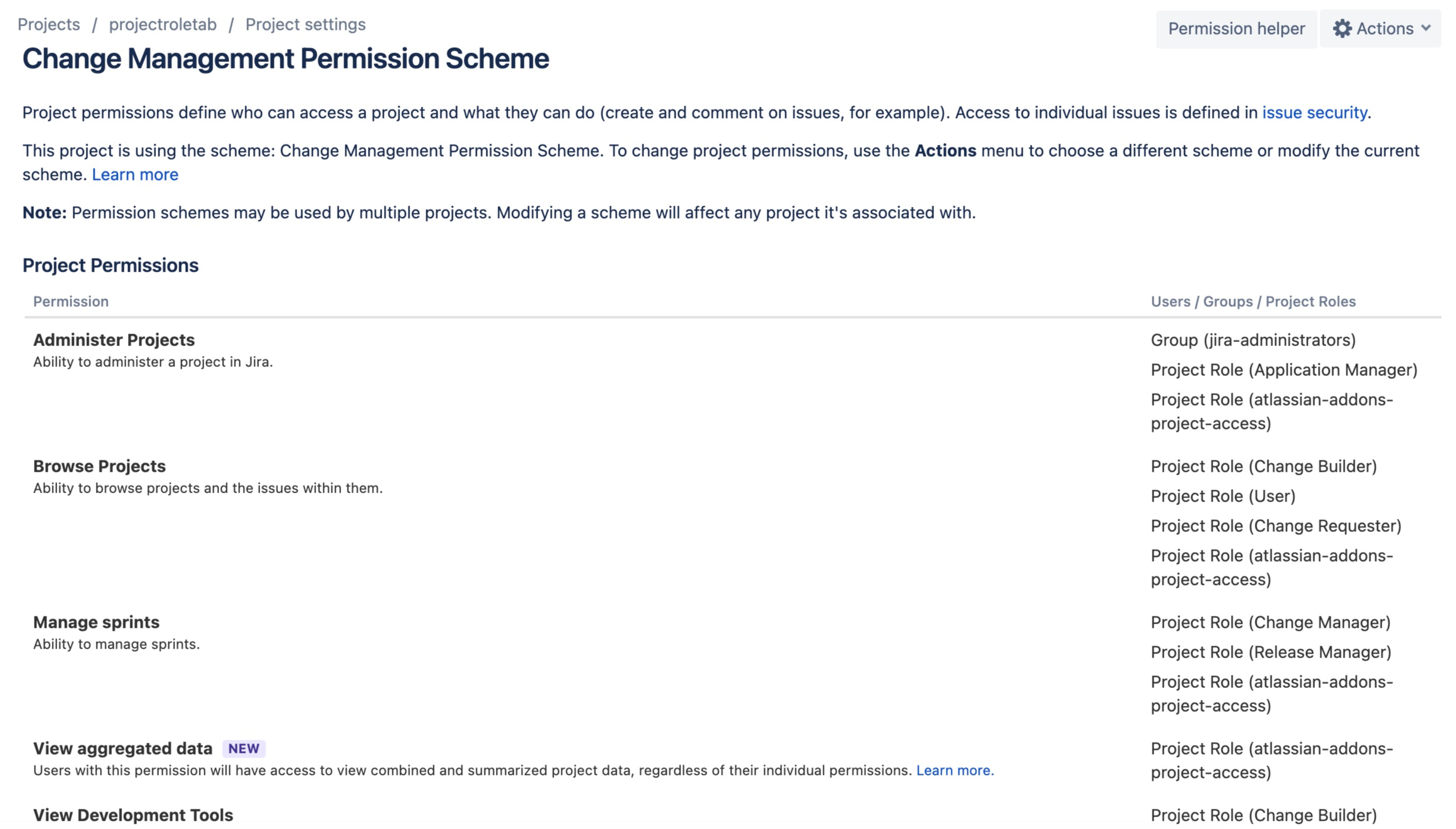Click the Users / Groups / Project Roles header
The width and height of the screenshot is (1456, 829).
[x=1253, y=302]
